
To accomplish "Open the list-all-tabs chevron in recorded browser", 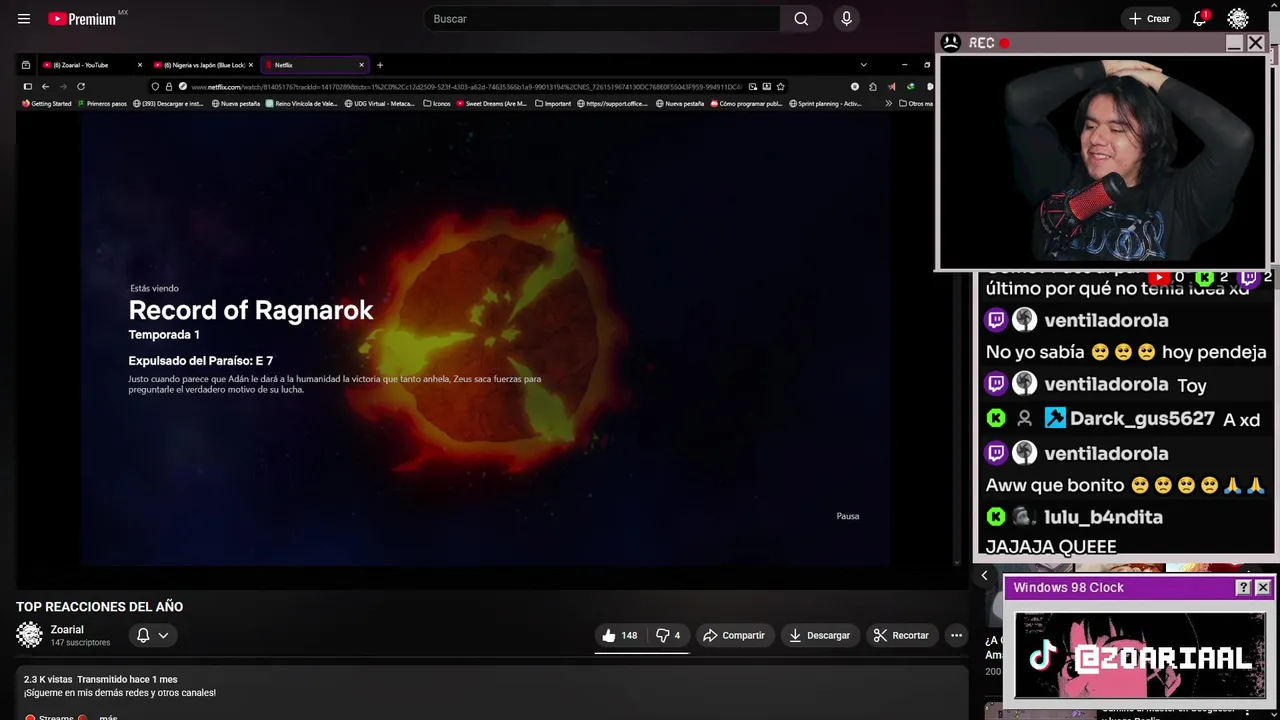I will click(x=863, y=65).
